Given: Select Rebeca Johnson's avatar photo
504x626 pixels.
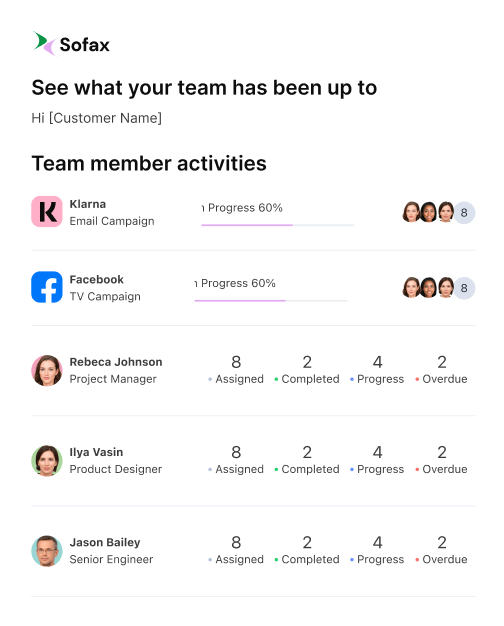Looking at the screenshot, I should [47, 370].
